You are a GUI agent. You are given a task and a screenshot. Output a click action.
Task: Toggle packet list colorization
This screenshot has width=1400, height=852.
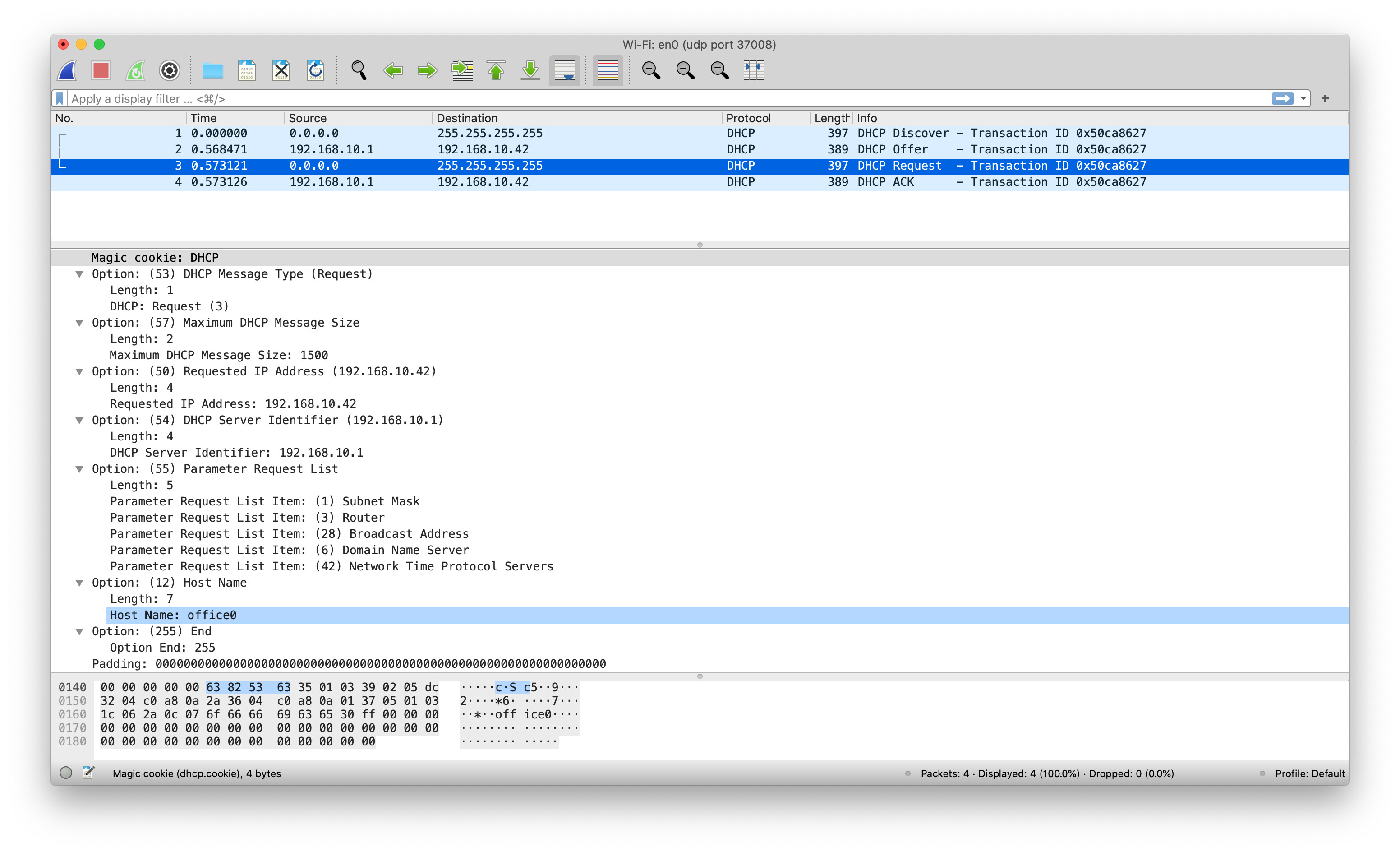(608, 70)
